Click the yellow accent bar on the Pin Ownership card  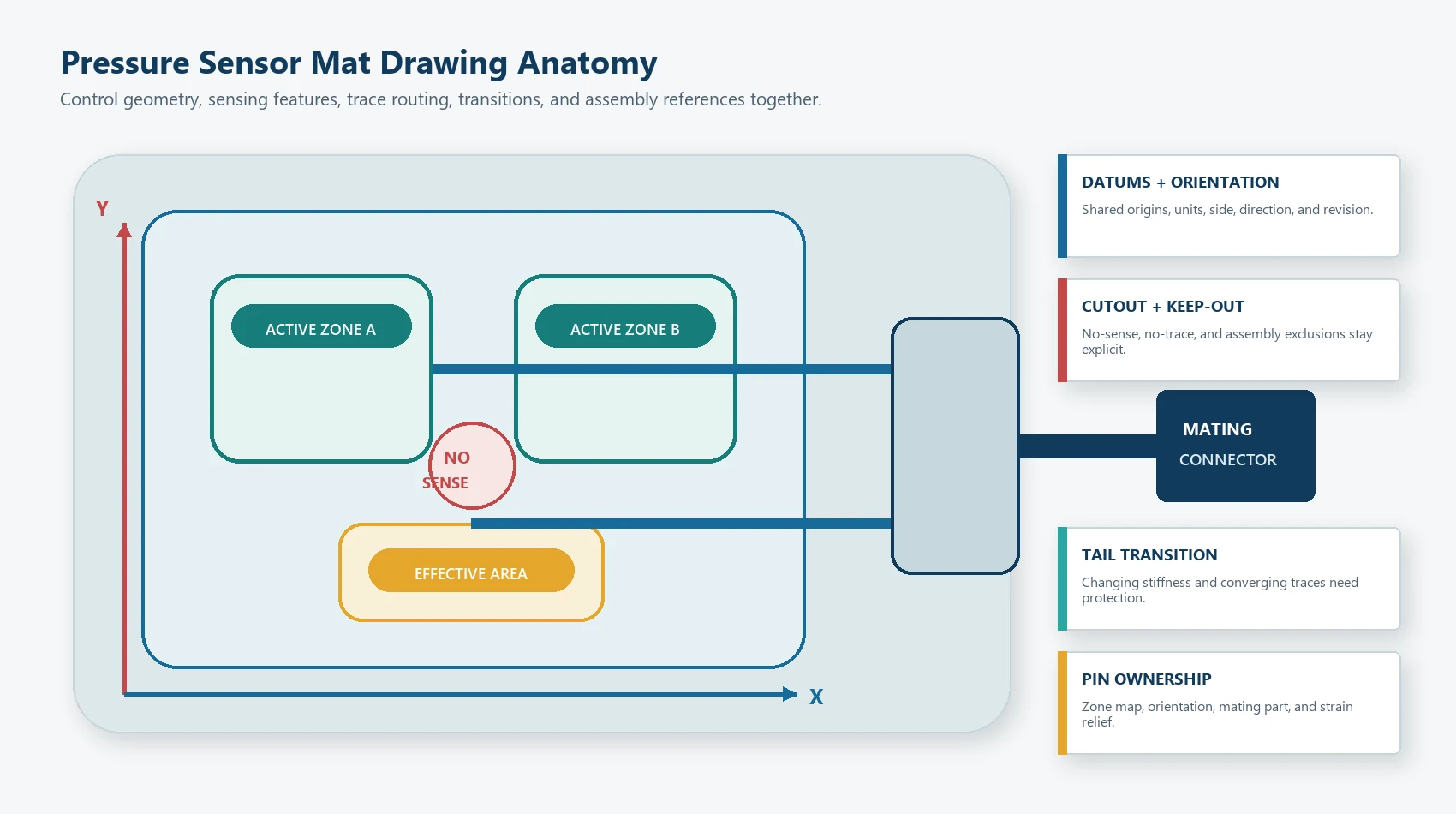click(x=1062, y=703)
